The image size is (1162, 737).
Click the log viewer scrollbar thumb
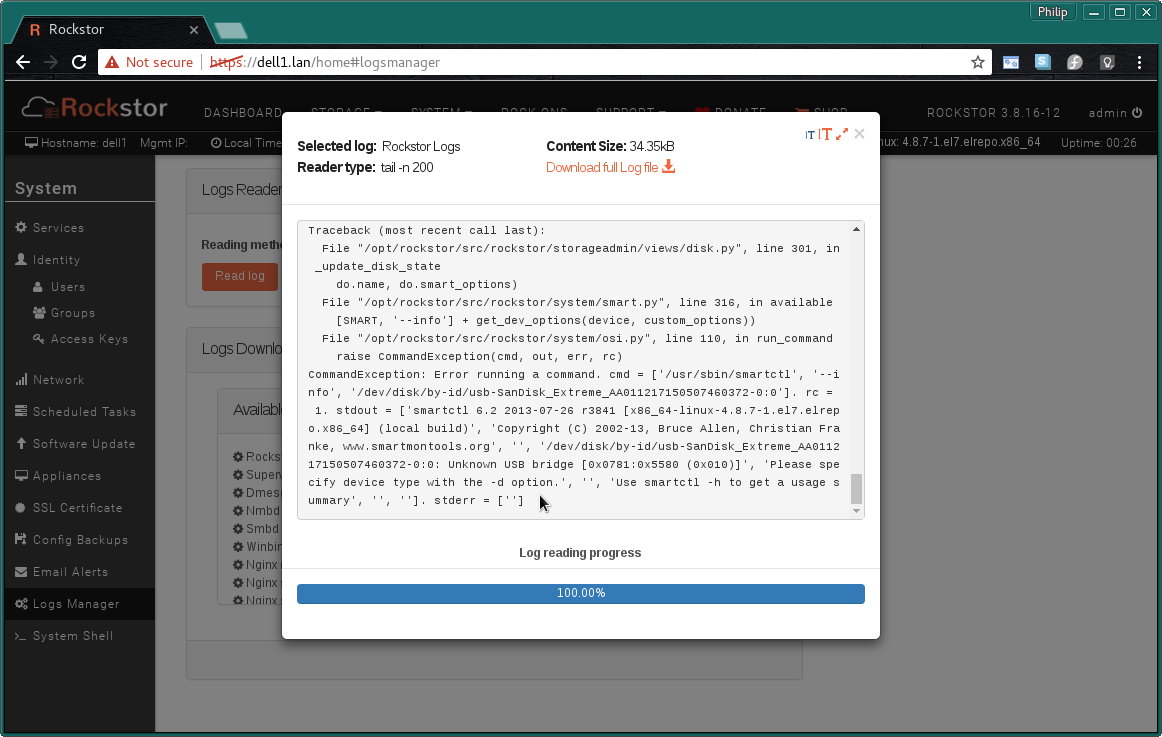[856, 489]
